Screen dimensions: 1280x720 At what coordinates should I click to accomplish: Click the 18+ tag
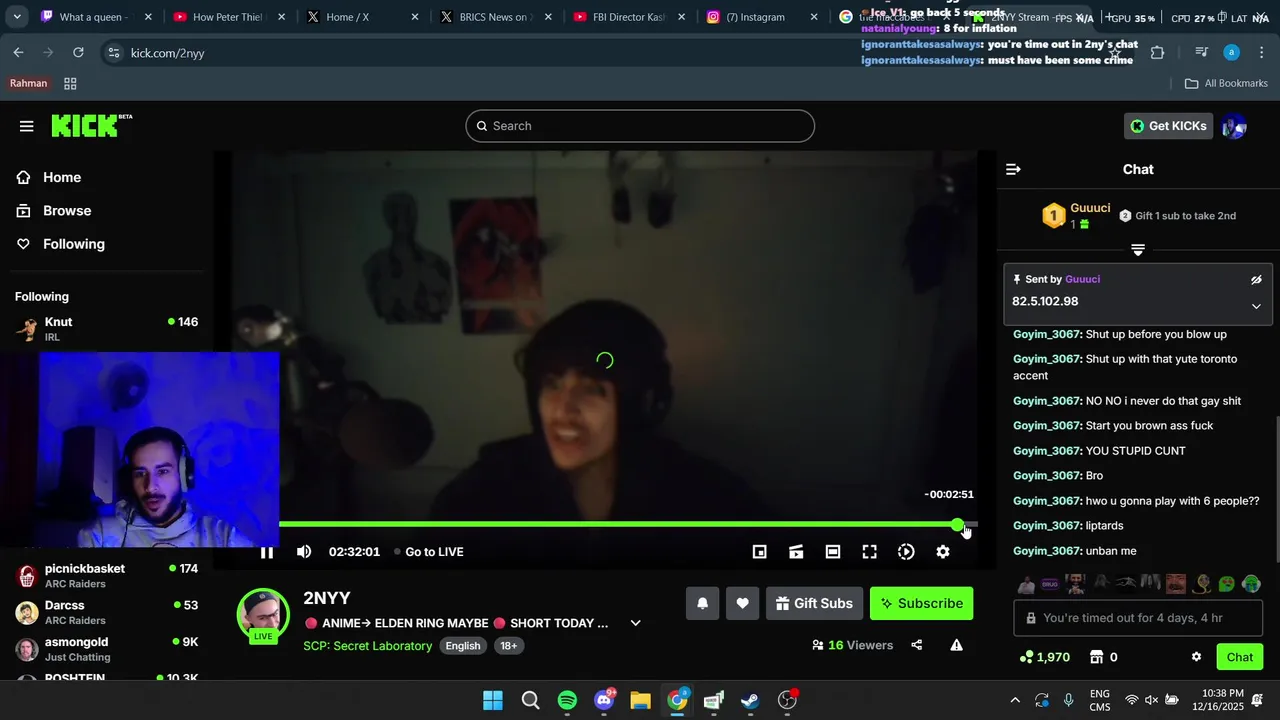pyautogui.click(x=509, y=646)
